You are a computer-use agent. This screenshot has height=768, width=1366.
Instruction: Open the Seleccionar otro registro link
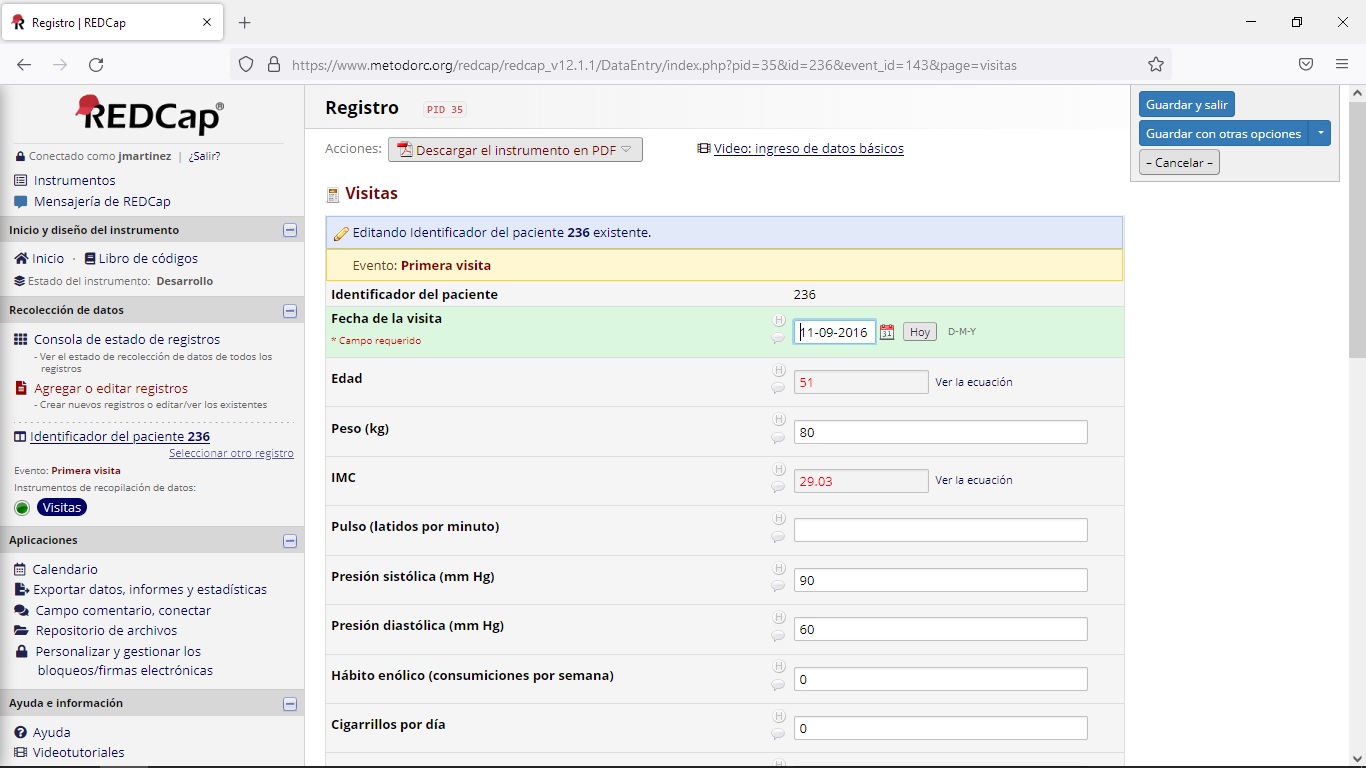(x=231, y=453)
